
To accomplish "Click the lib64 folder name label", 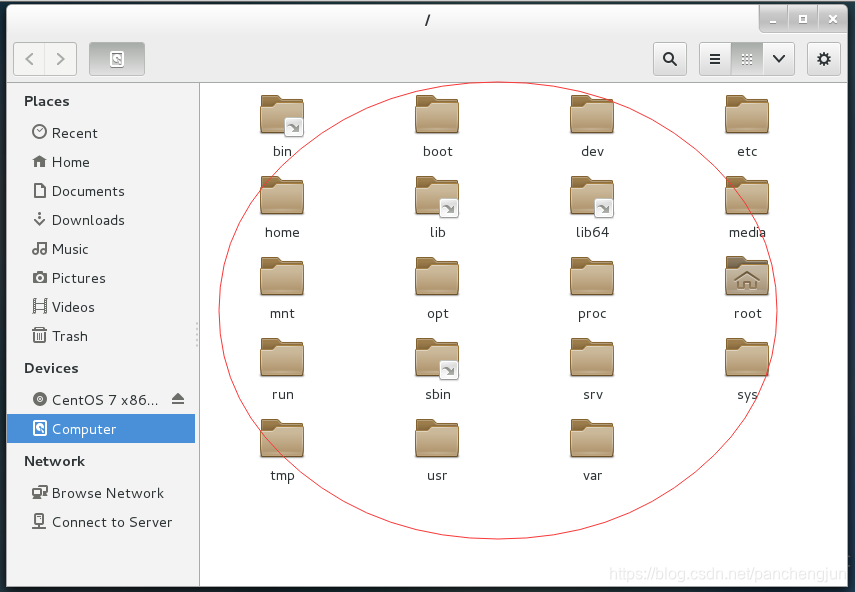I will pyautogui.click(x=592, y=232).
